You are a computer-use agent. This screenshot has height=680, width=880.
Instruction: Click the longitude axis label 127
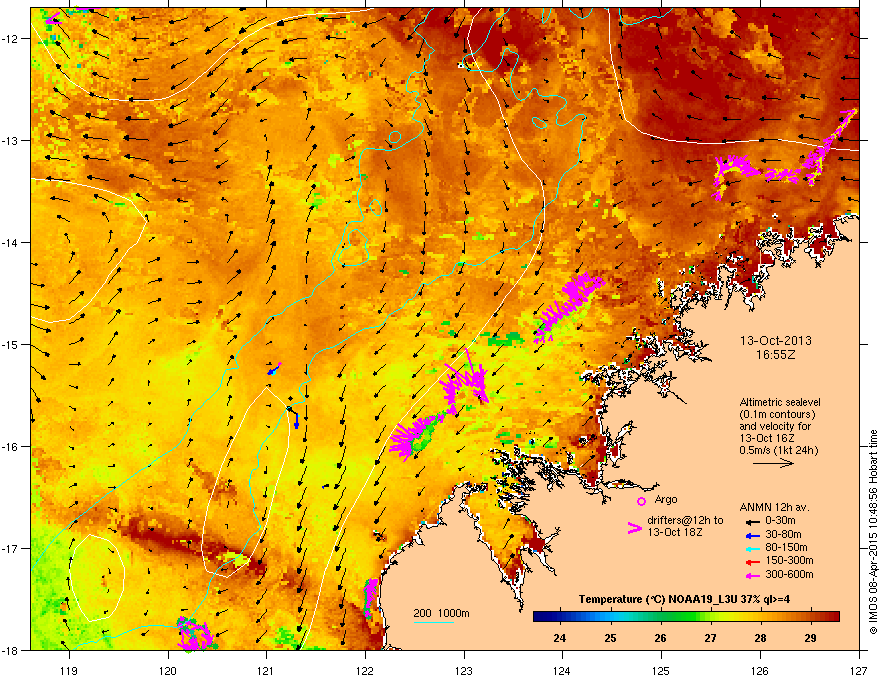pyautogui.click(x=859, y=670)
